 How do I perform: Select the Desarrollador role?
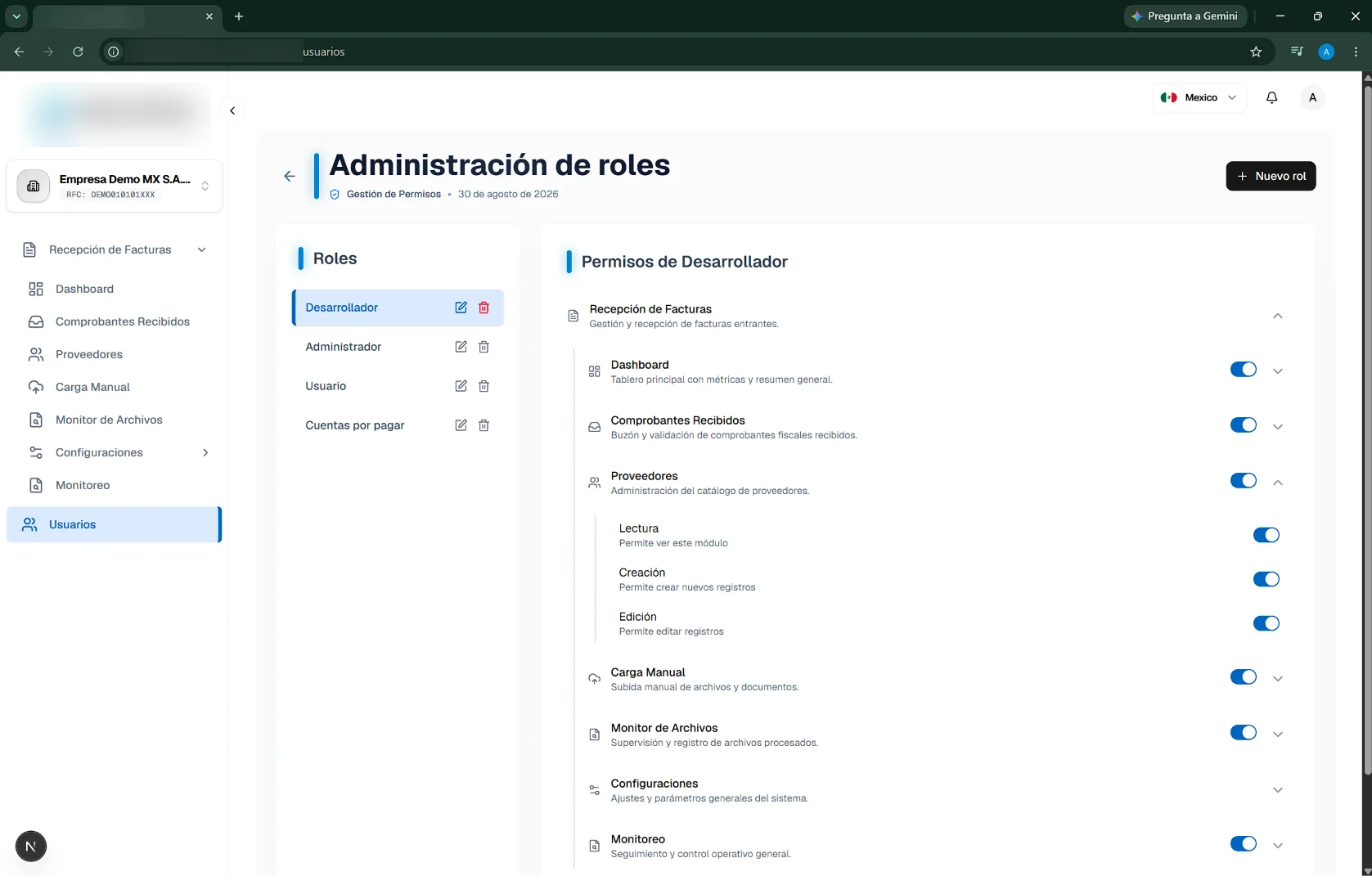click(398, 308)
